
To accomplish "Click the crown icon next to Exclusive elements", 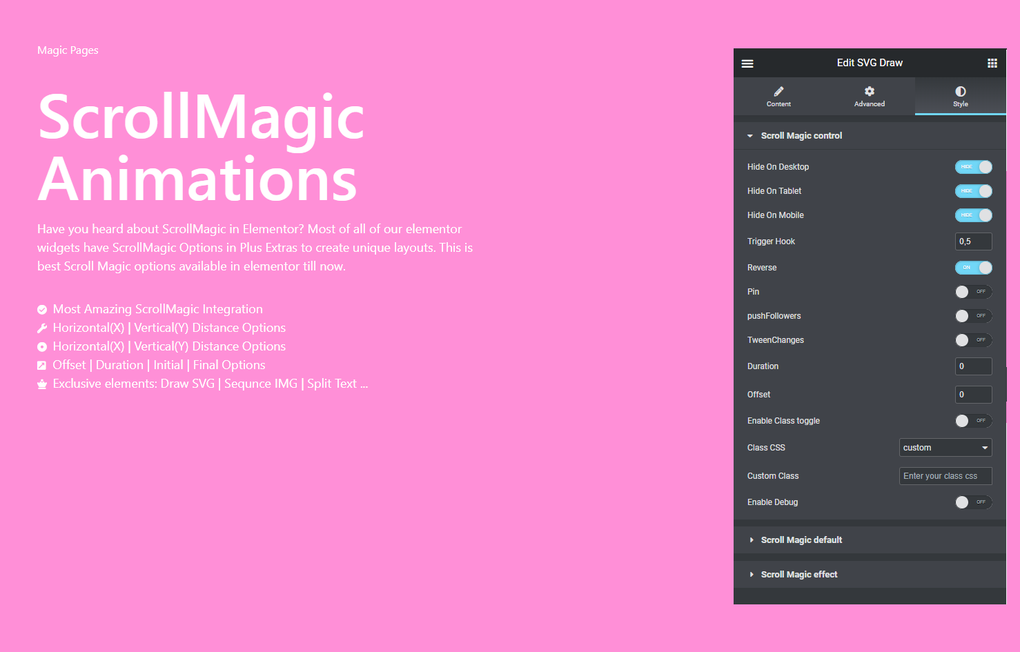I will coord(41,383).
